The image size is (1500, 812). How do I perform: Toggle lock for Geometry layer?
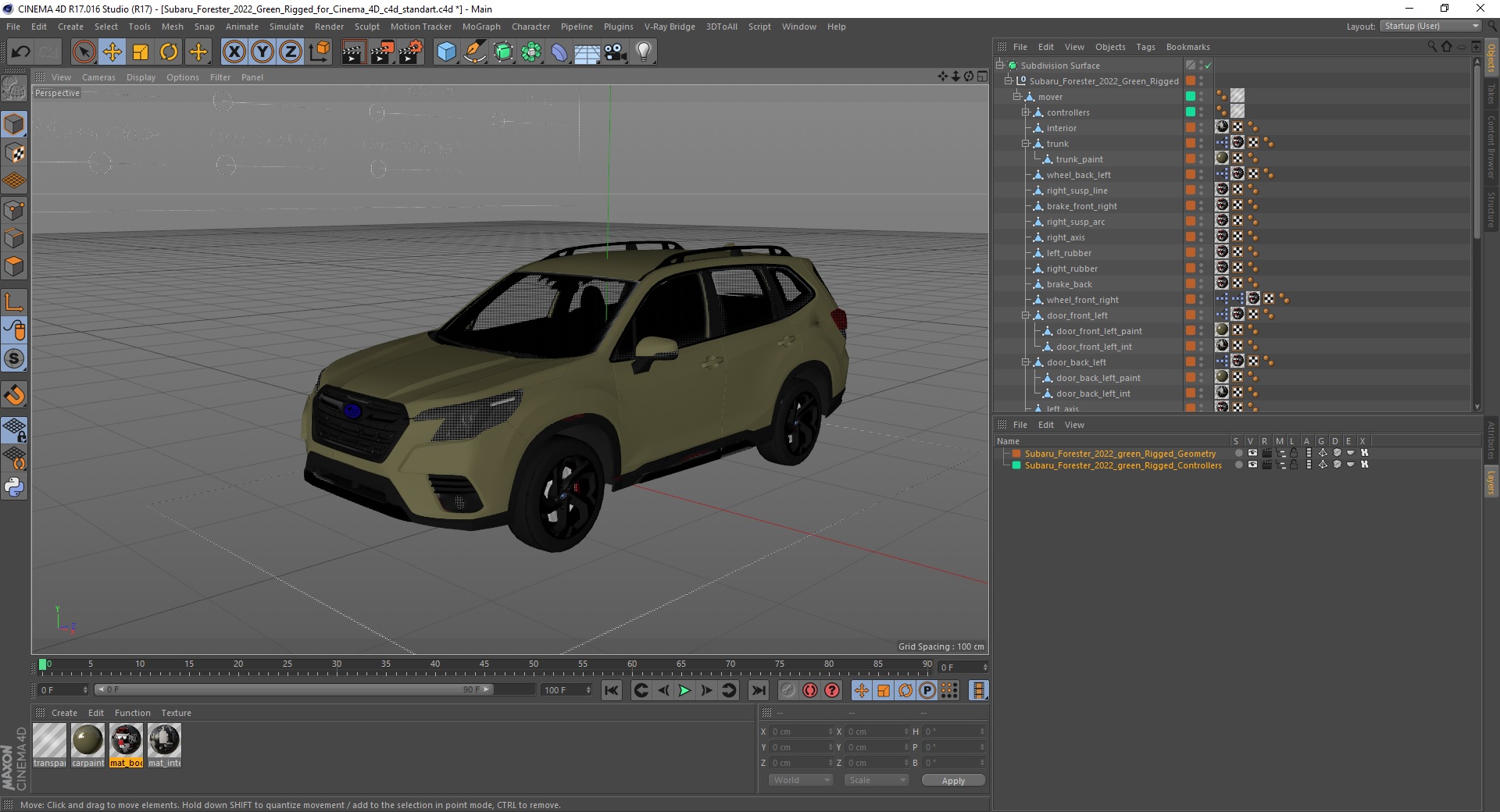coord(1294,453)
